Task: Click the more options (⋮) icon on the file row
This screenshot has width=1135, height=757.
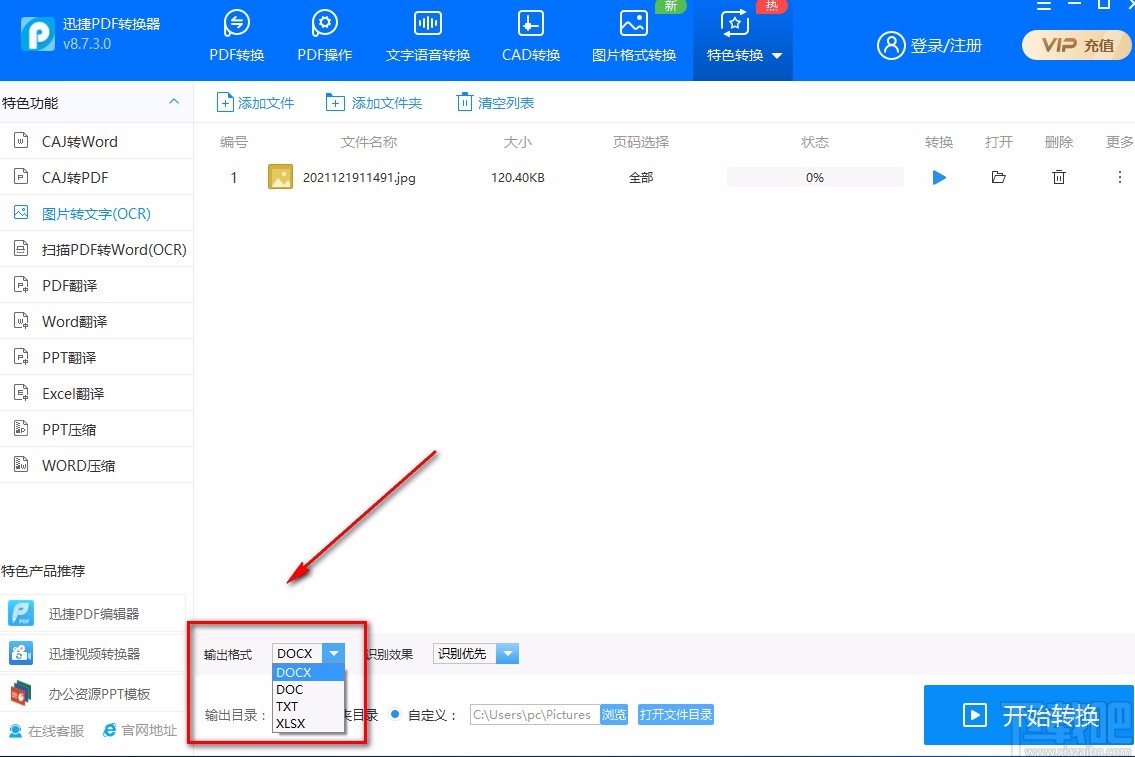Action: [1119, 177]
